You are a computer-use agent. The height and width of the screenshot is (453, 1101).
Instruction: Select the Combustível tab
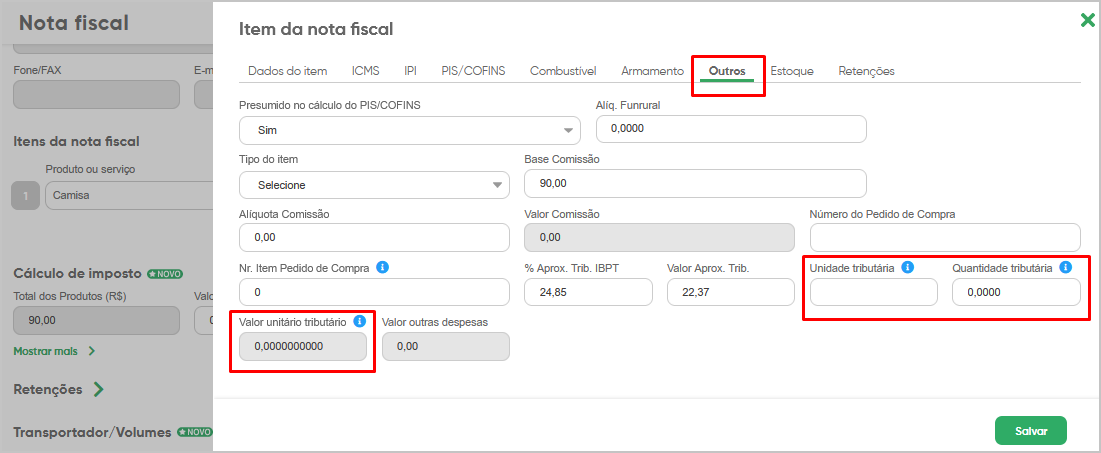tap(563, 71)
